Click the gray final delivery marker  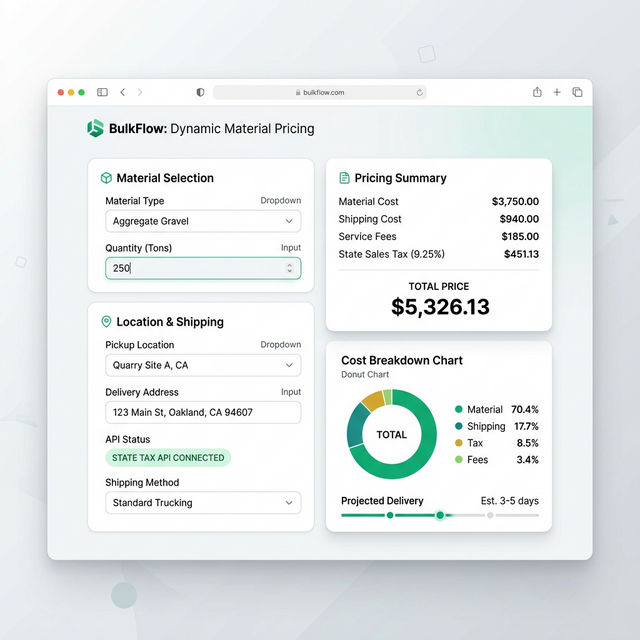(x=490, y=515)
